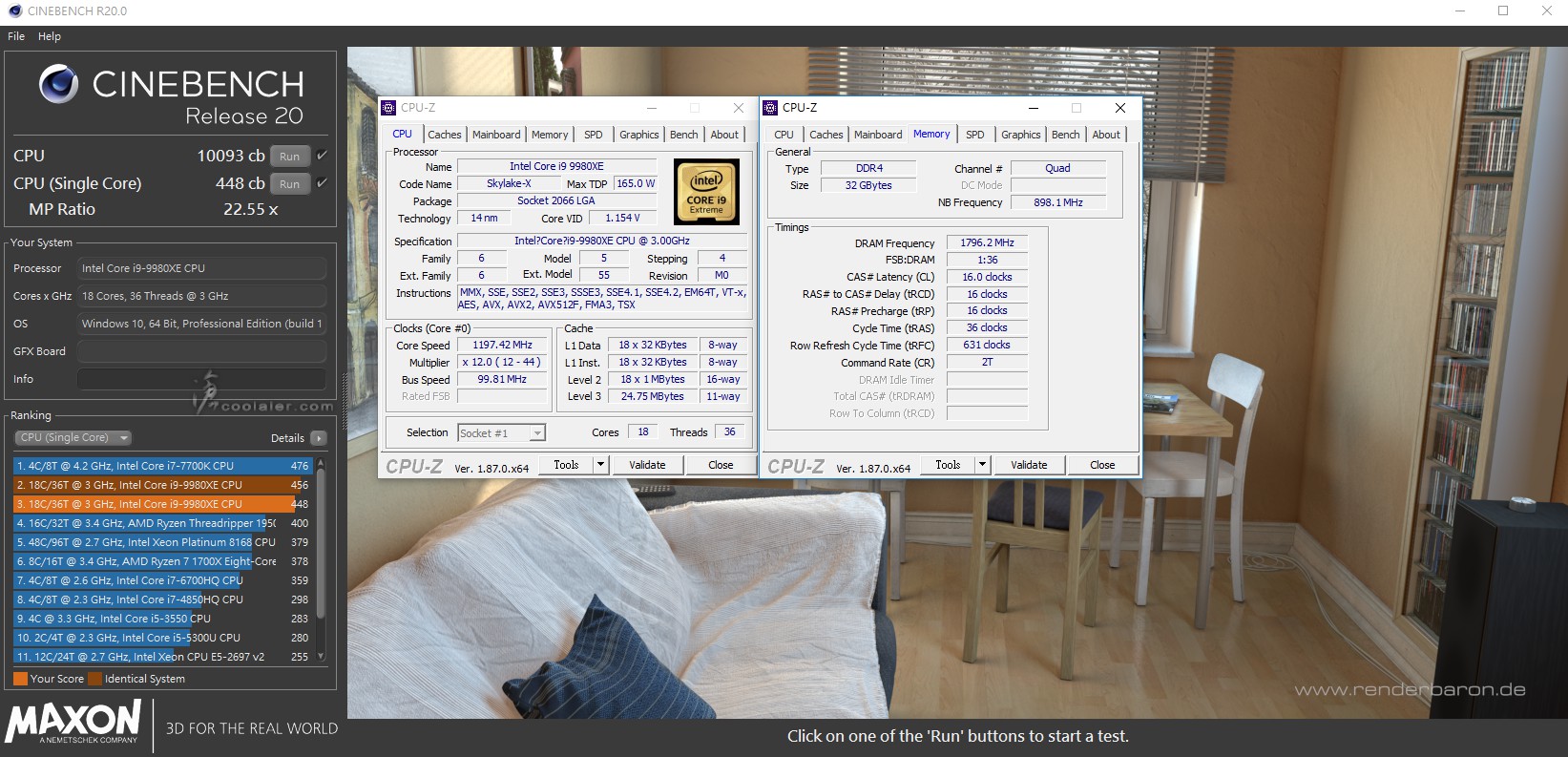Open the About tab in right CPU-Z

coord(1106,135)
